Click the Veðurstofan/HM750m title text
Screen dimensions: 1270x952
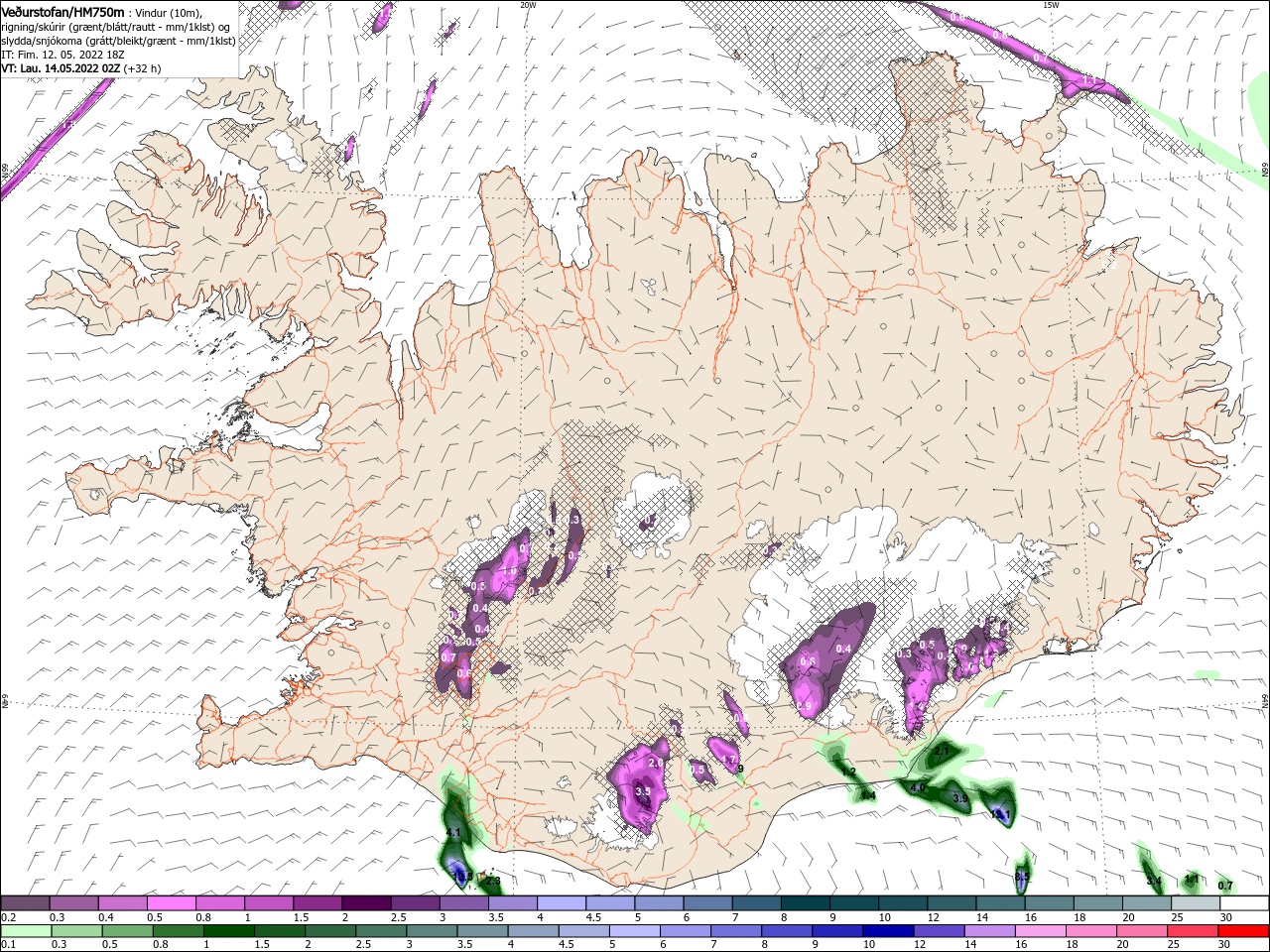pos(63,12)
